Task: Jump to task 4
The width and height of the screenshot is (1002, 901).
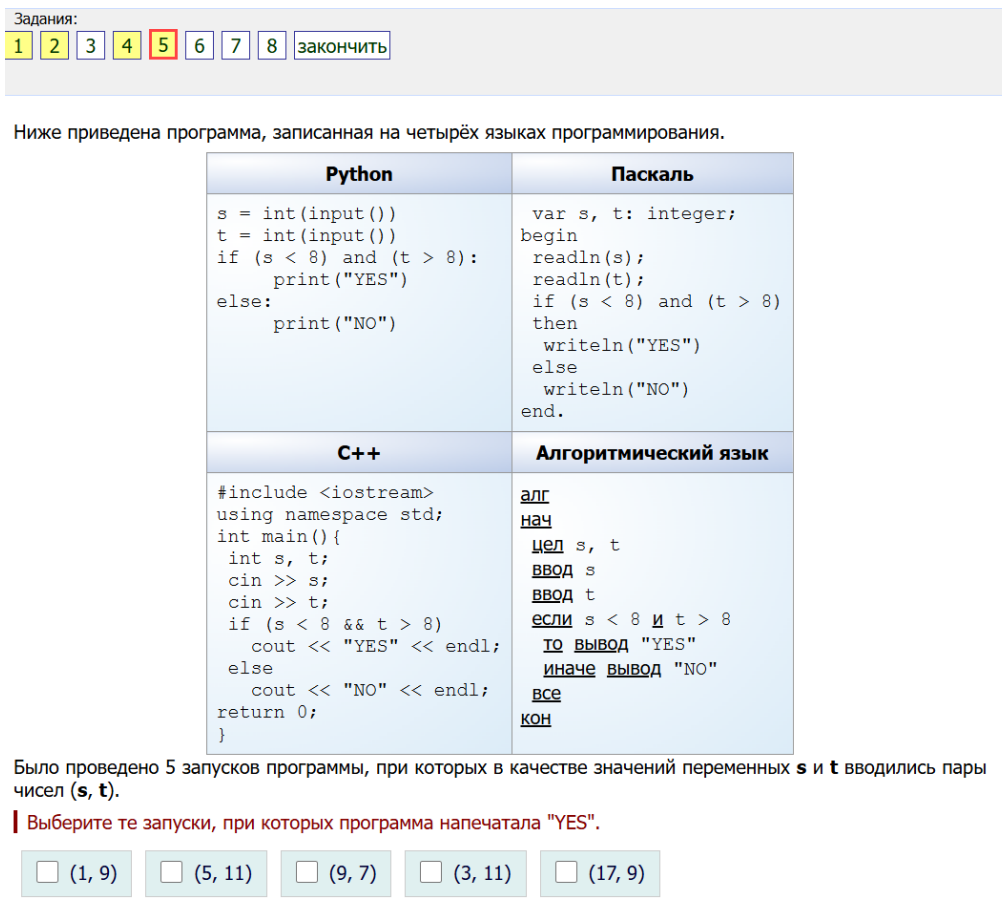Action: 127,46
